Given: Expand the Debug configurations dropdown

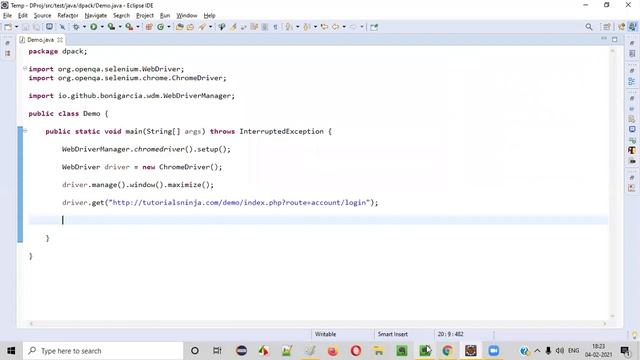Looking at the screenshot, I should (x=84, y=27).
